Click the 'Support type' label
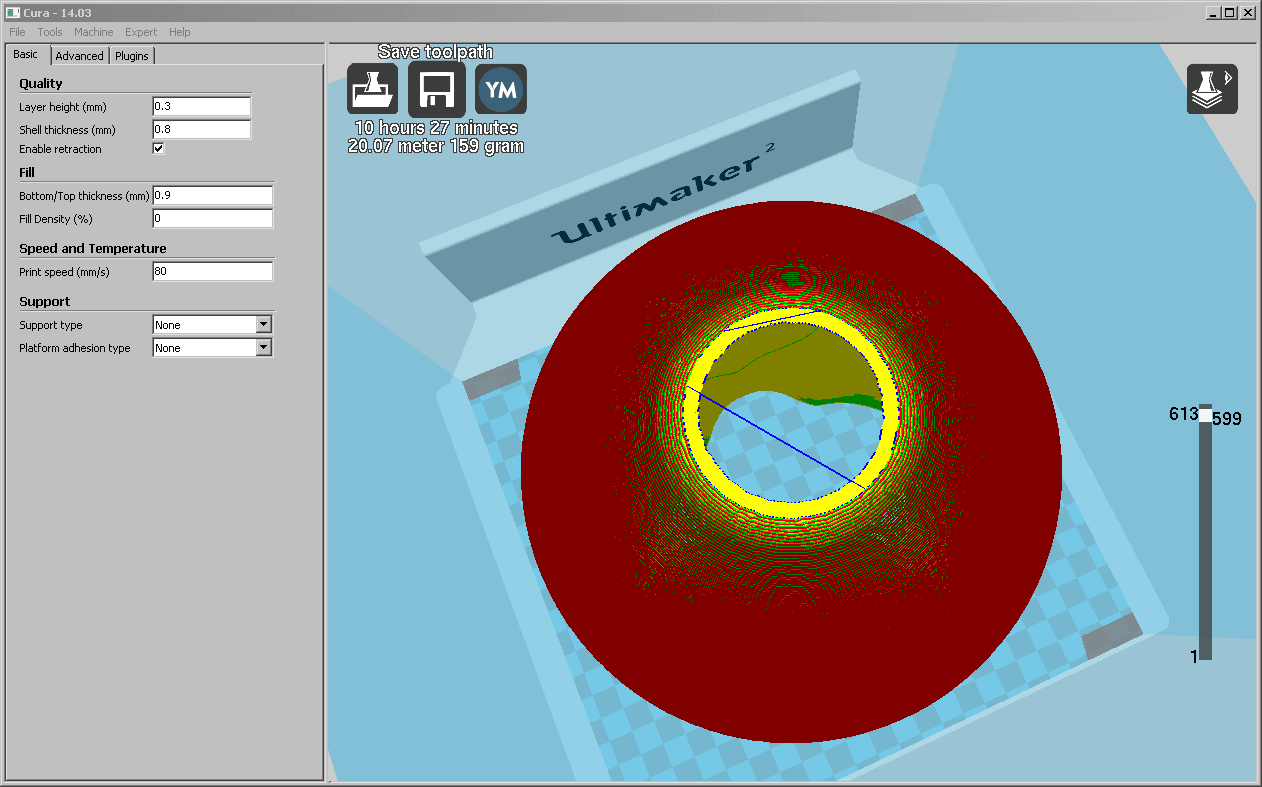Image resolution: width=1262 pixels, height=787 pixels. (x=51, y=325)
